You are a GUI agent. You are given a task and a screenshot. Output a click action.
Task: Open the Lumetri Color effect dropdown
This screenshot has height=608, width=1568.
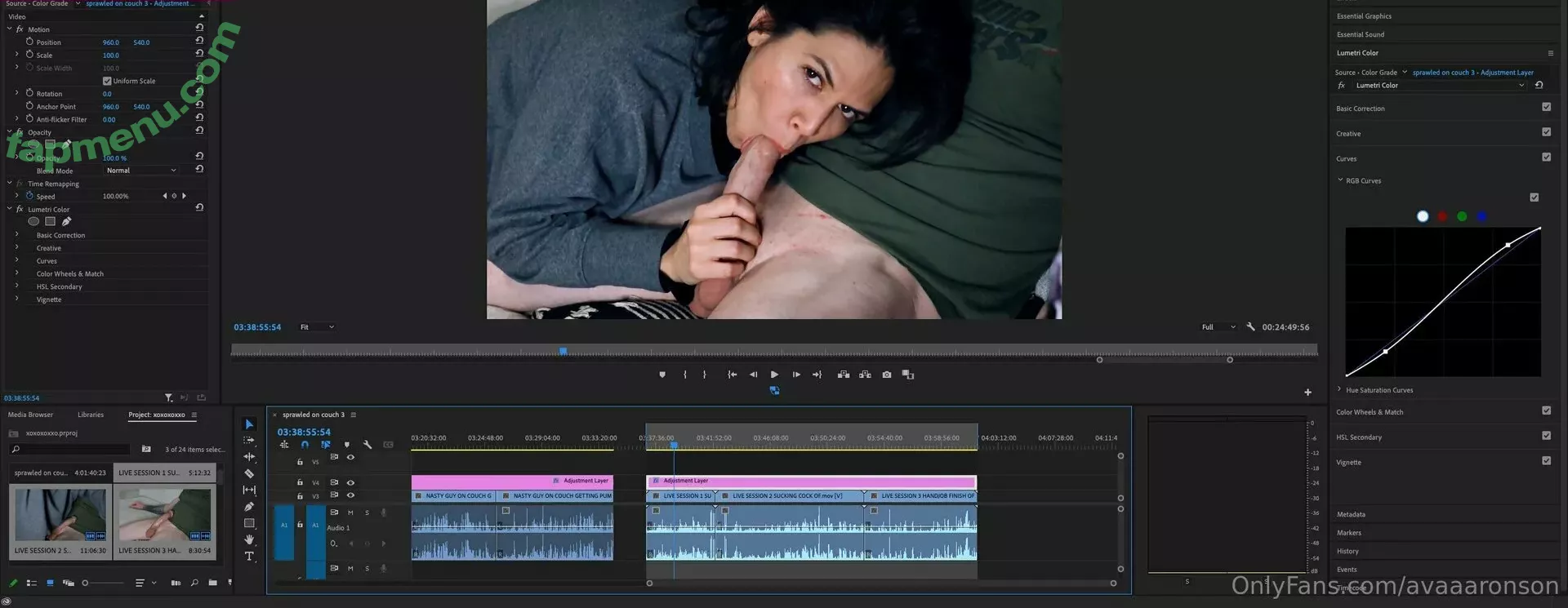[x=1440, y=85]
